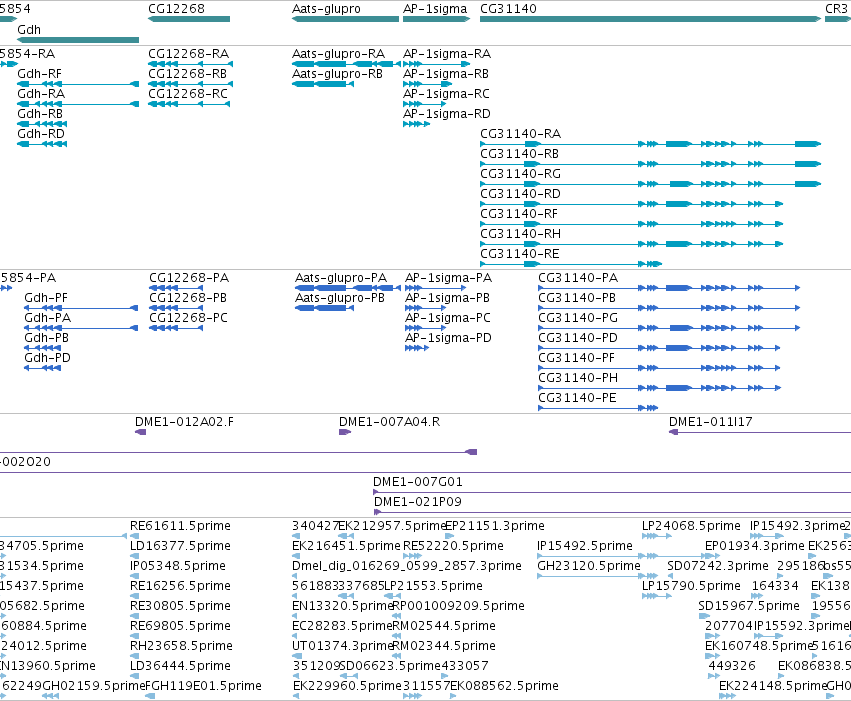Click CG31140-RH transcript label

pyautogui.click(x=520, y=234)
